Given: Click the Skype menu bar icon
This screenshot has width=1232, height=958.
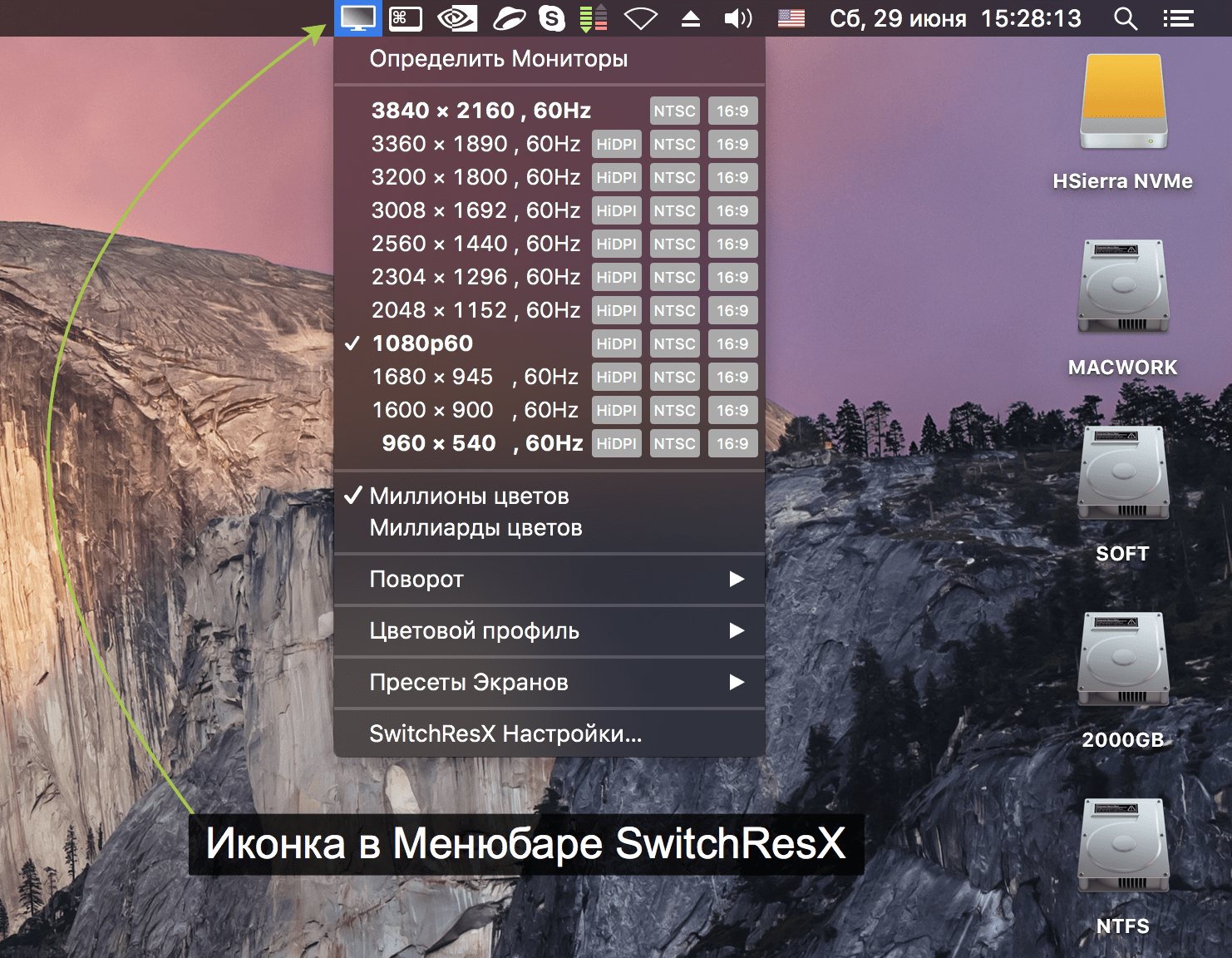Looking at the screenshot, I should pyautogui.click(x=551, y=18).
